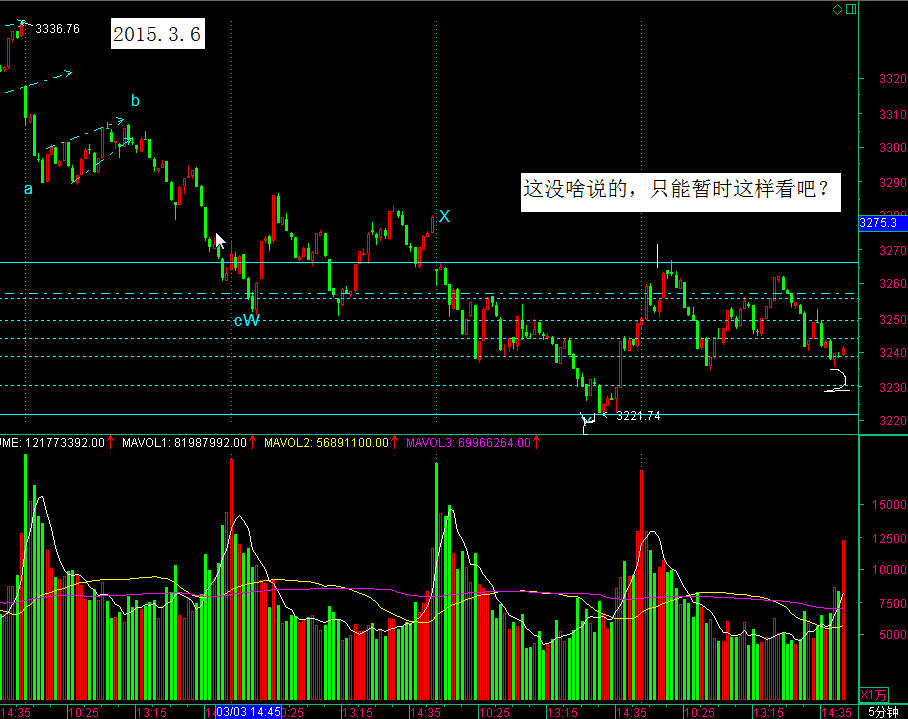This screenshot has width=908, height=719.
Task: Select the 'cW' wave label on chart
Action: [246, 320]
